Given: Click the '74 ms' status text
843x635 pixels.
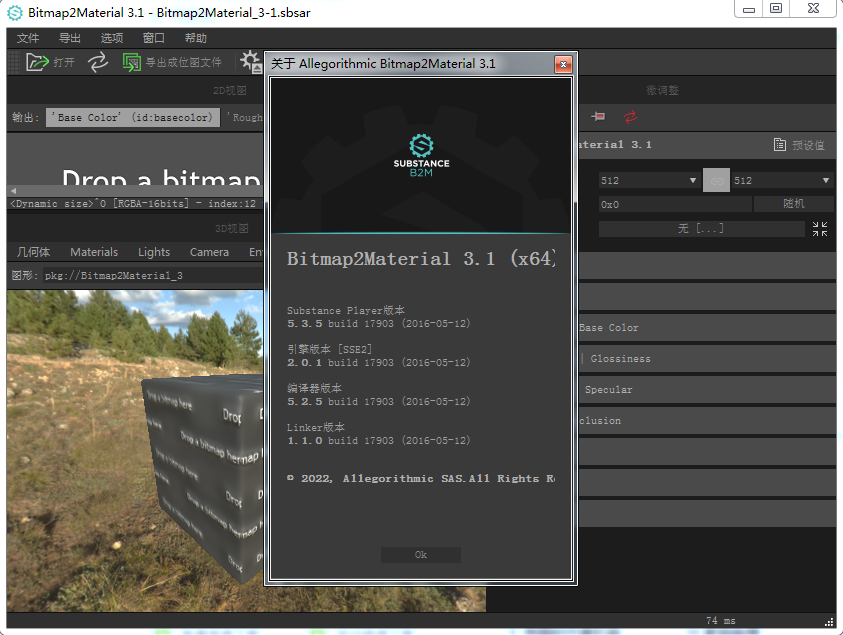Looking at the screenshot, I should [720, 621].
